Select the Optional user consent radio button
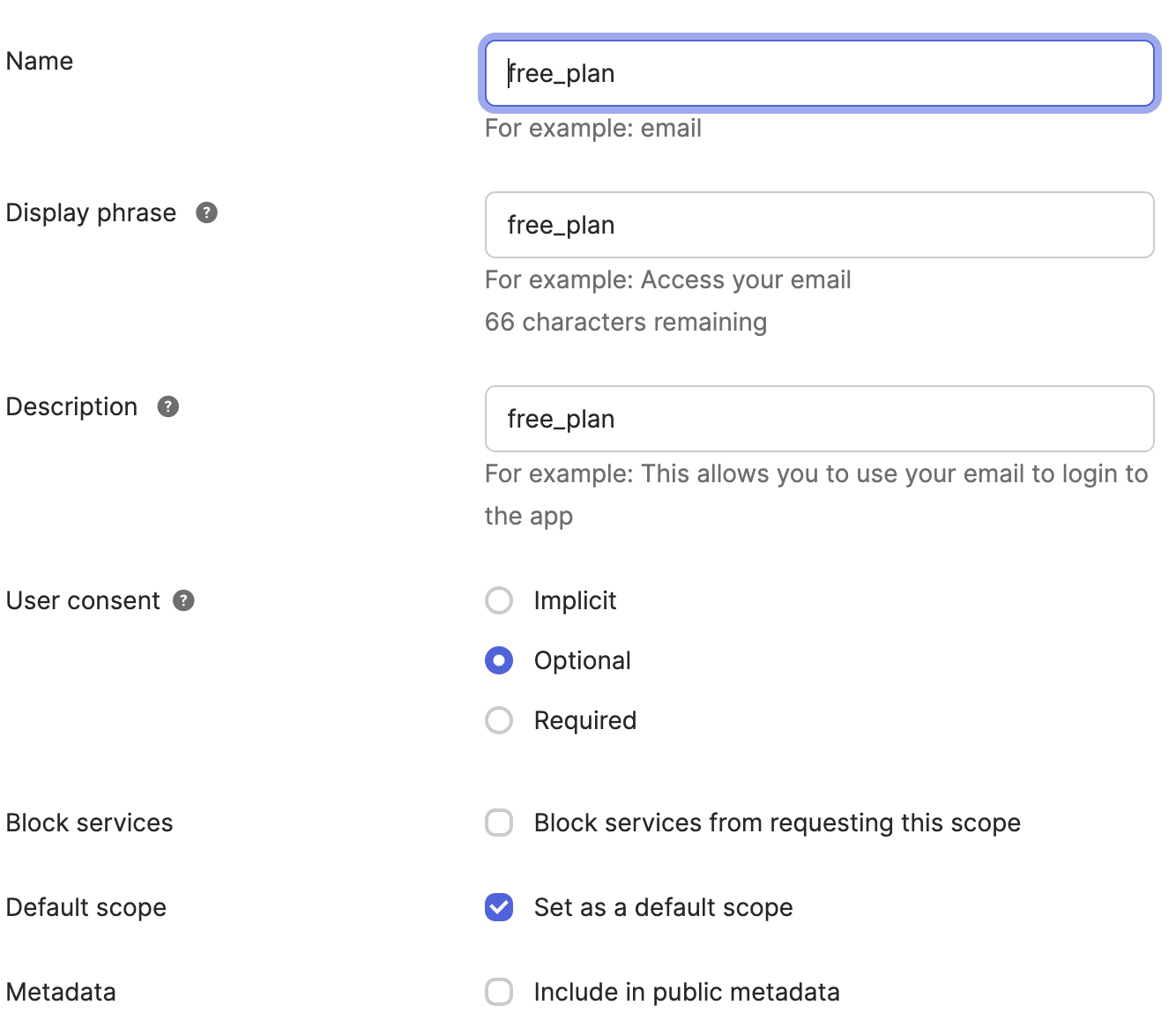Image resolution: width=1176 pixels, height=1035 pixels. click(499, 660)
